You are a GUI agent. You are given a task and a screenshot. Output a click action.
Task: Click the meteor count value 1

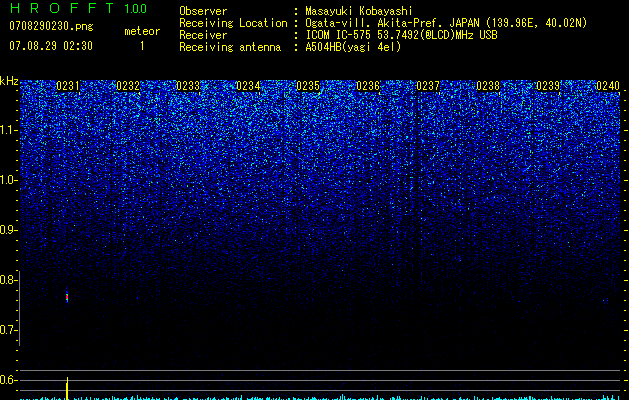(x=142, y=46)
